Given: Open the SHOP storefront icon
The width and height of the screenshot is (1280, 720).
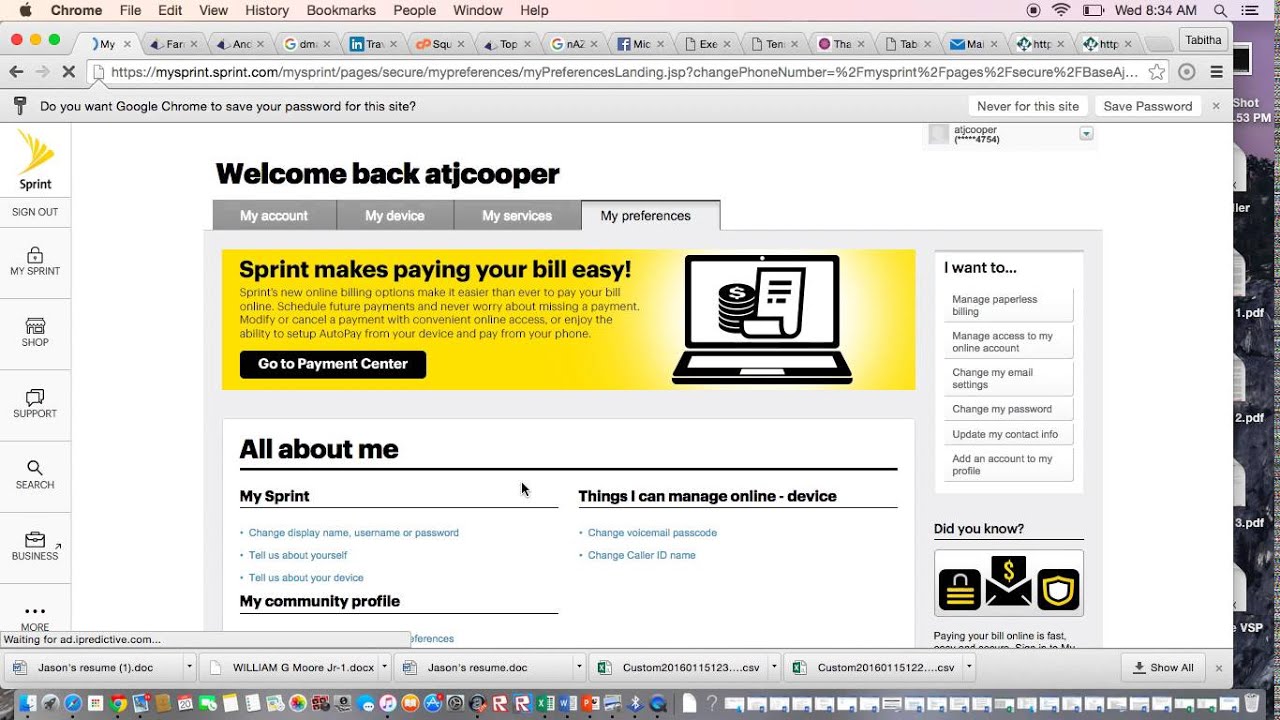Looking at the screenshot, I should click(35, 326).
